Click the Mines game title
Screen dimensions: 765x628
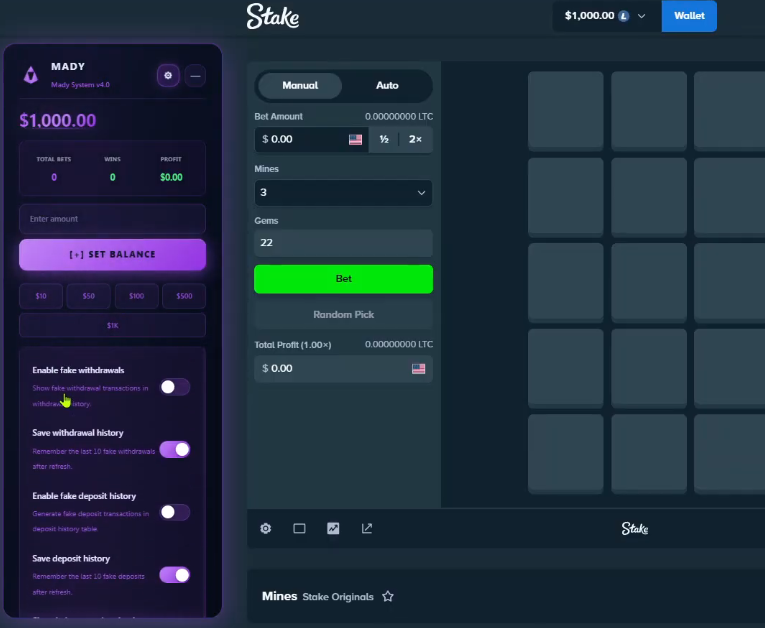280,596
